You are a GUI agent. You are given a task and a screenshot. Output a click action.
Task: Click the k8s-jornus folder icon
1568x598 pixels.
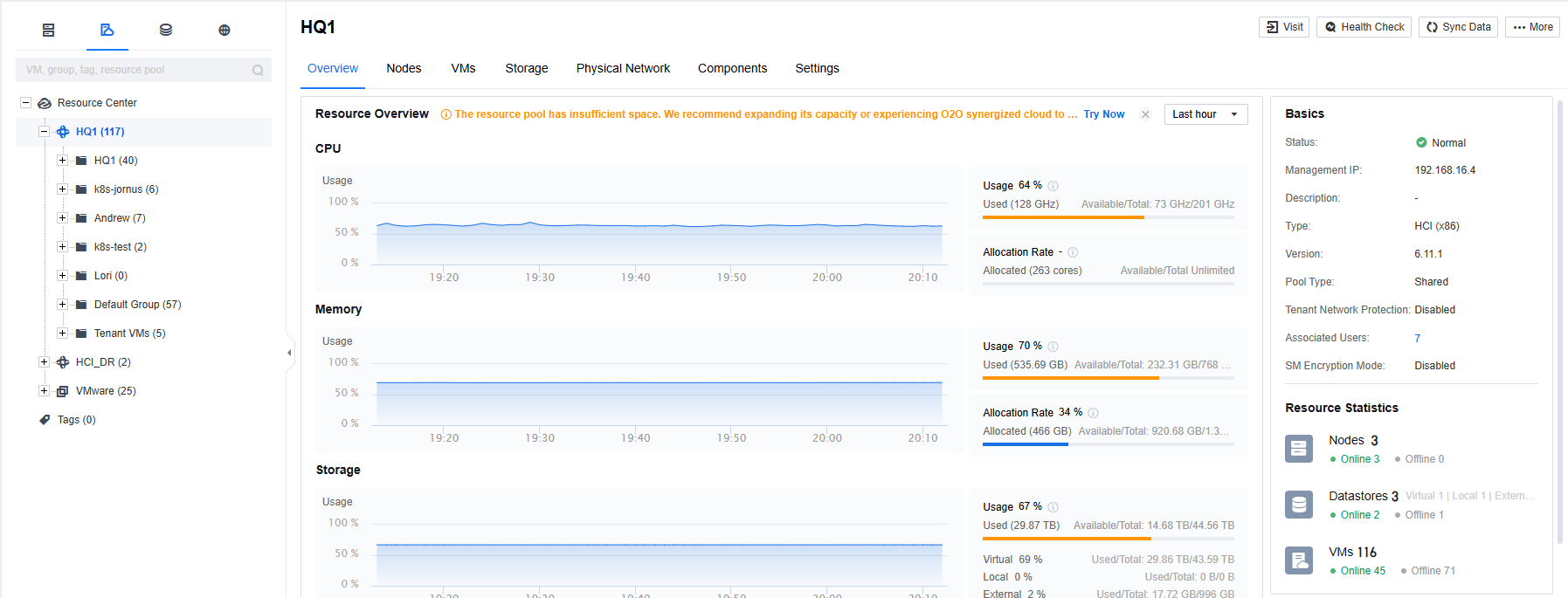81,189
